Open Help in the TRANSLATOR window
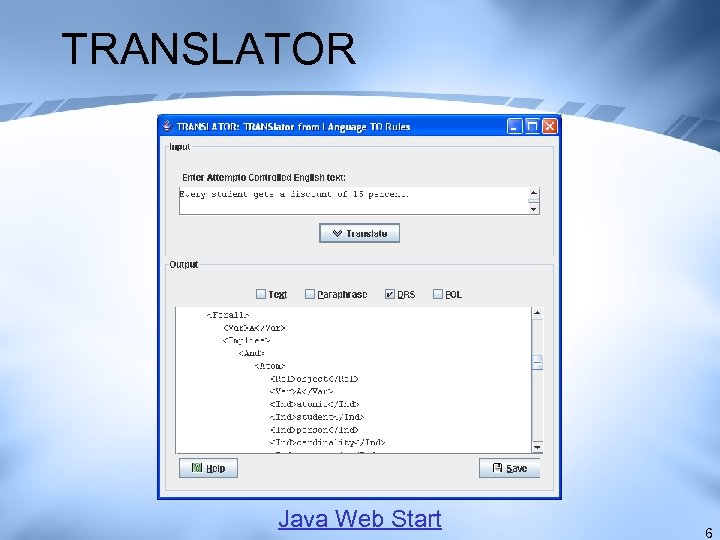The height and width of the screenshot is (540, 720). click(208, 468)
